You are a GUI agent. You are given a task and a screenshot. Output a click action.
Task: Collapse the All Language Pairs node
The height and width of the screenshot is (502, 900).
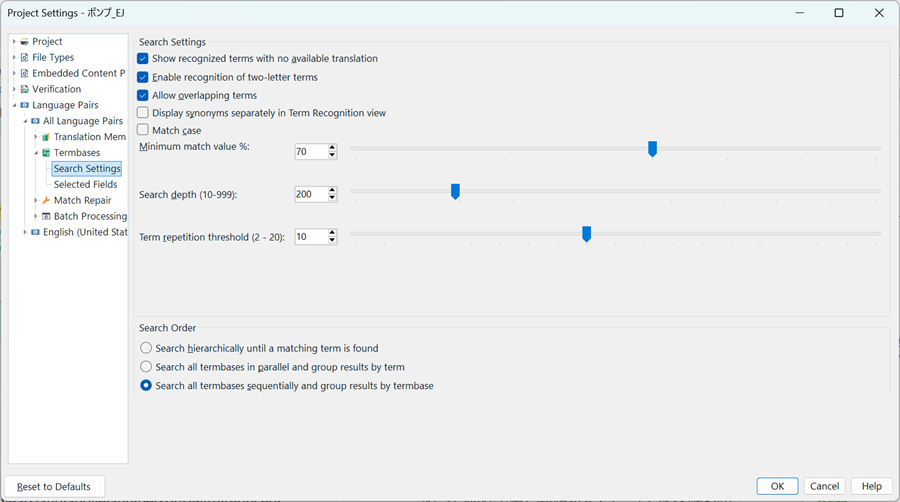point(25,121)
